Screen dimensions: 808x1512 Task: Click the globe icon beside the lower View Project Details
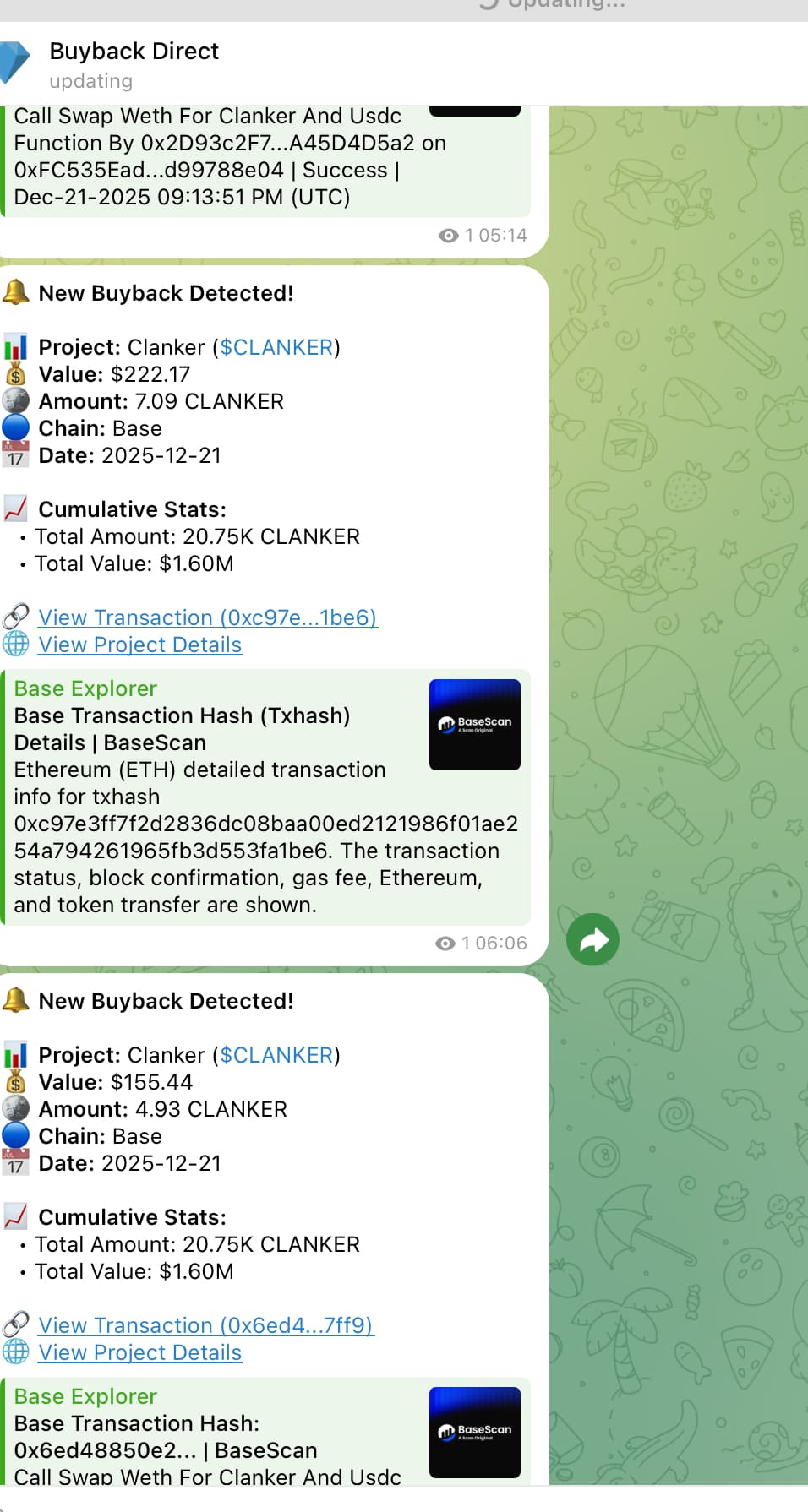(x=16, y=1352)
